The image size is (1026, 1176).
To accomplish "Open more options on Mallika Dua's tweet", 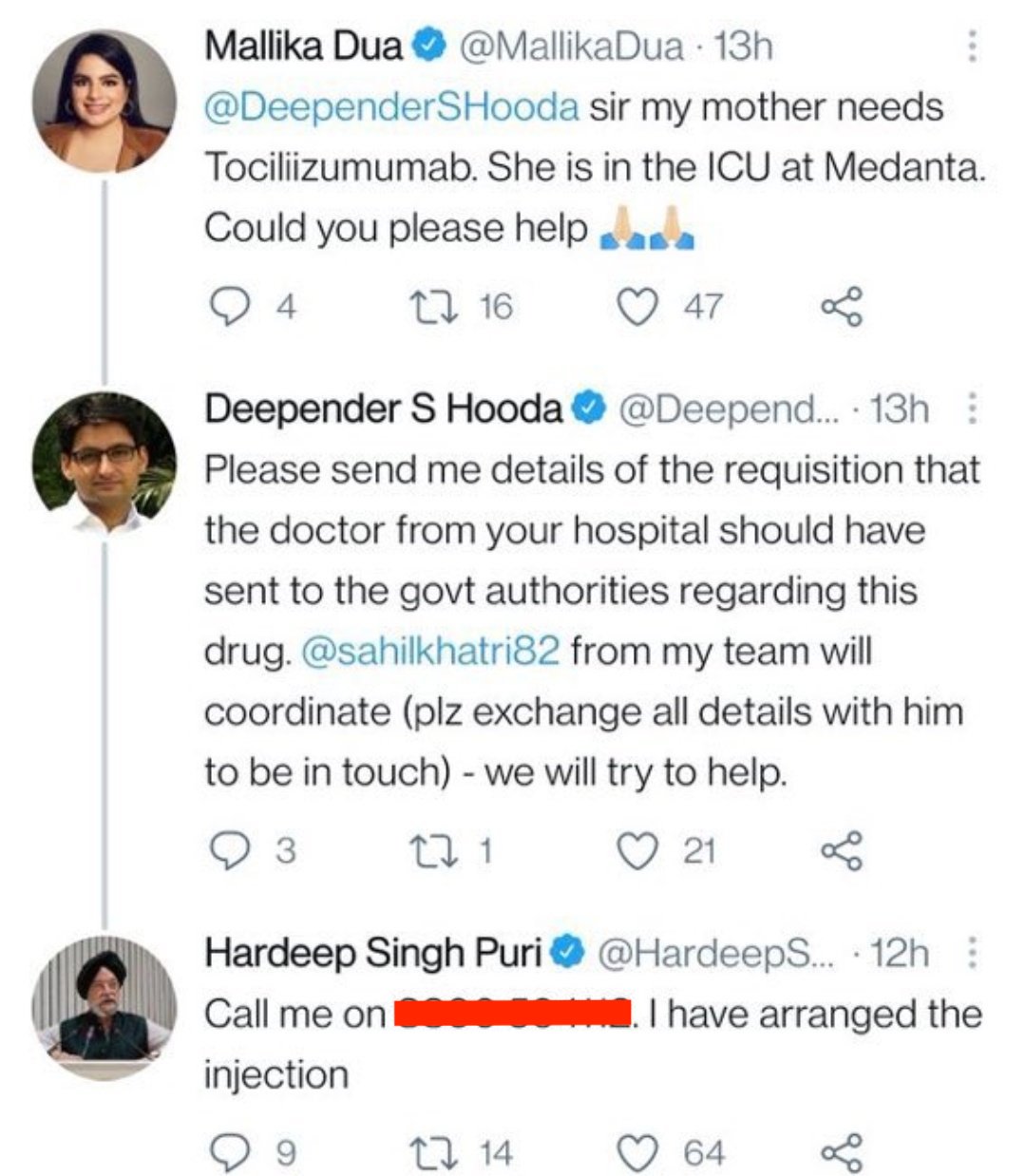I will click(x=971, y=46).
